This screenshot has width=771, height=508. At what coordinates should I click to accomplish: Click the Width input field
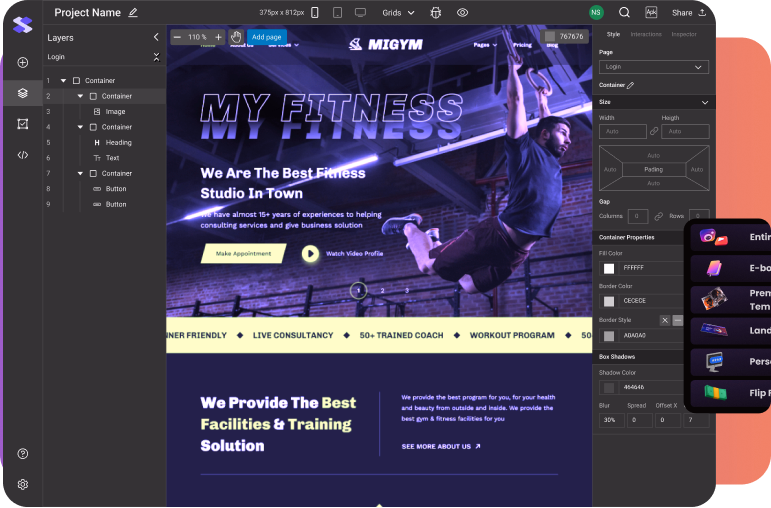pyautogui.click(x=623, y=131)
